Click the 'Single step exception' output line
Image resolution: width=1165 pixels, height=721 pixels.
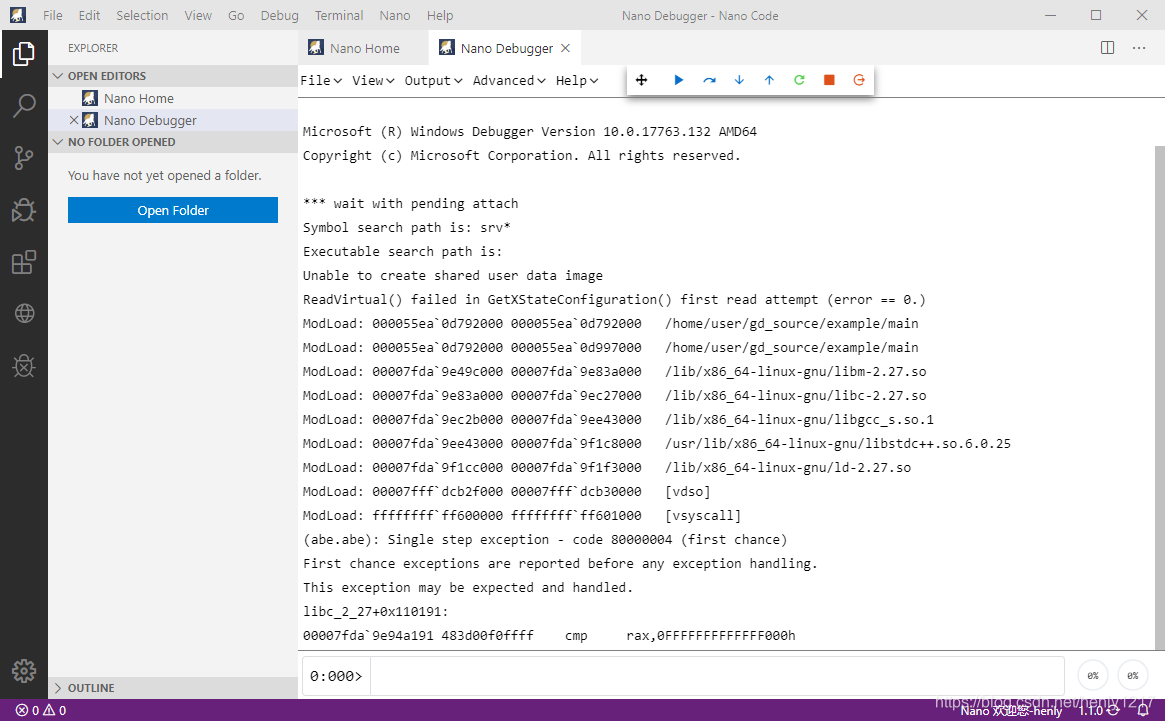(x=545, y=540)
